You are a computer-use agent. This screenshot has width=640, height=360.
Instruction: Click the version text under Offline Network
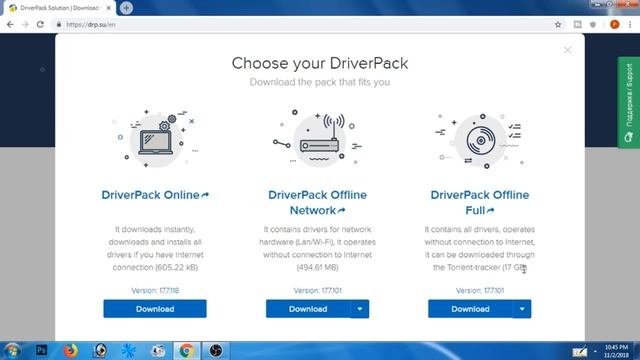pyautogui.click(x=318, y=291)
